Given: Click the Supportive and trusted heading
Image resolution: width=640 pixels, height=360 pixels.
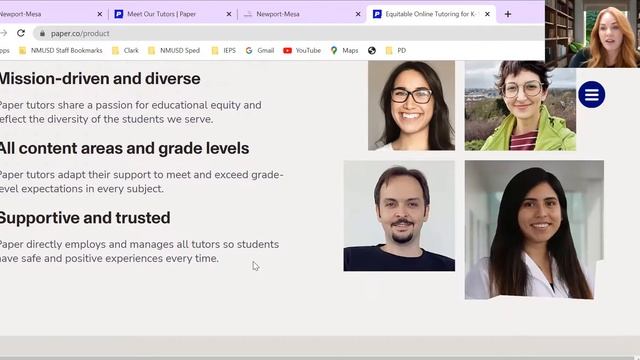Looking at the screenshot, I should tap(85, 218).
